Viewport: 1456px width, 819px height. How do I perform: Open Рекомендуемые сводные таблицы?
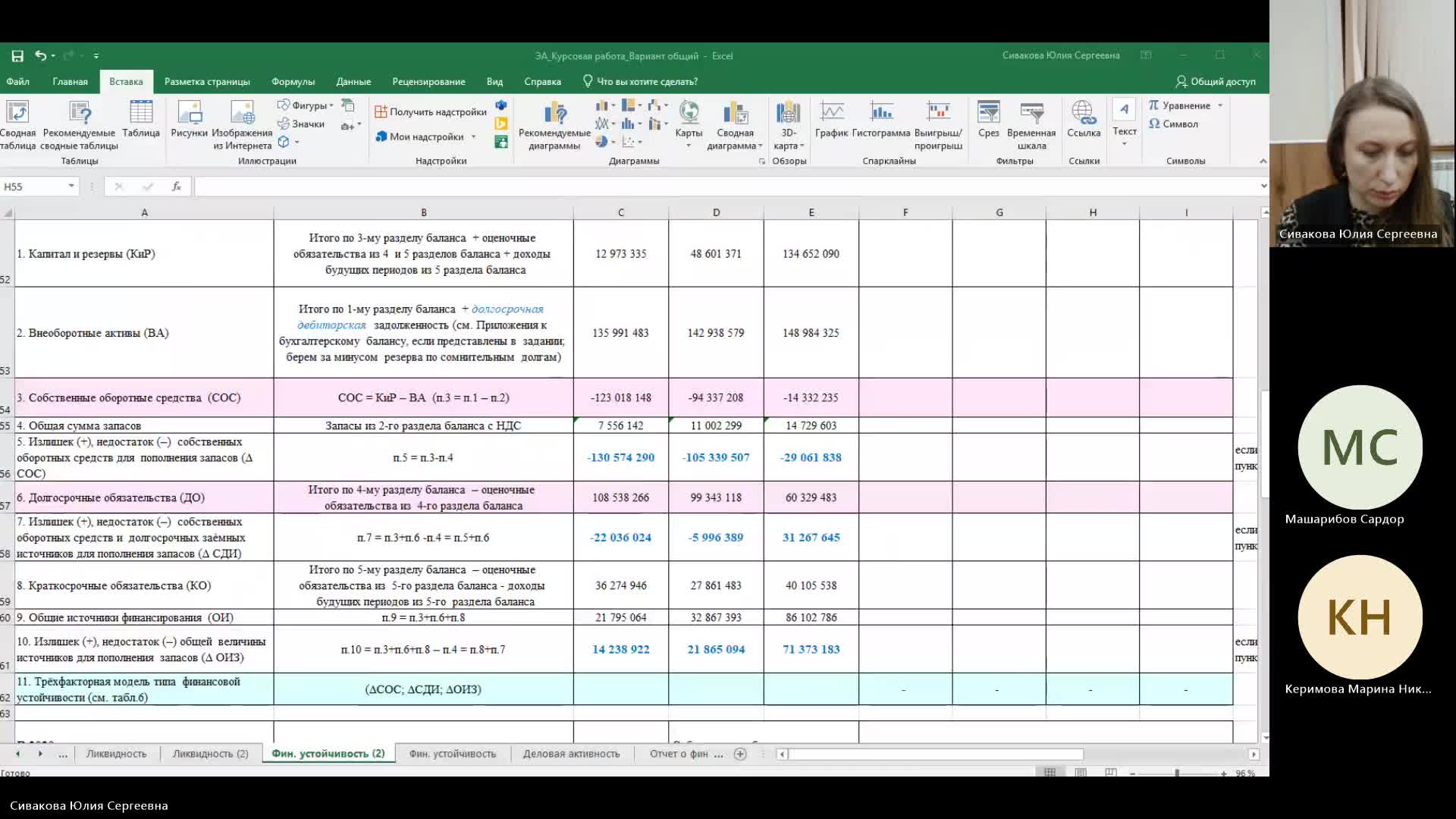pyautogui.click(x=79, y=125)
